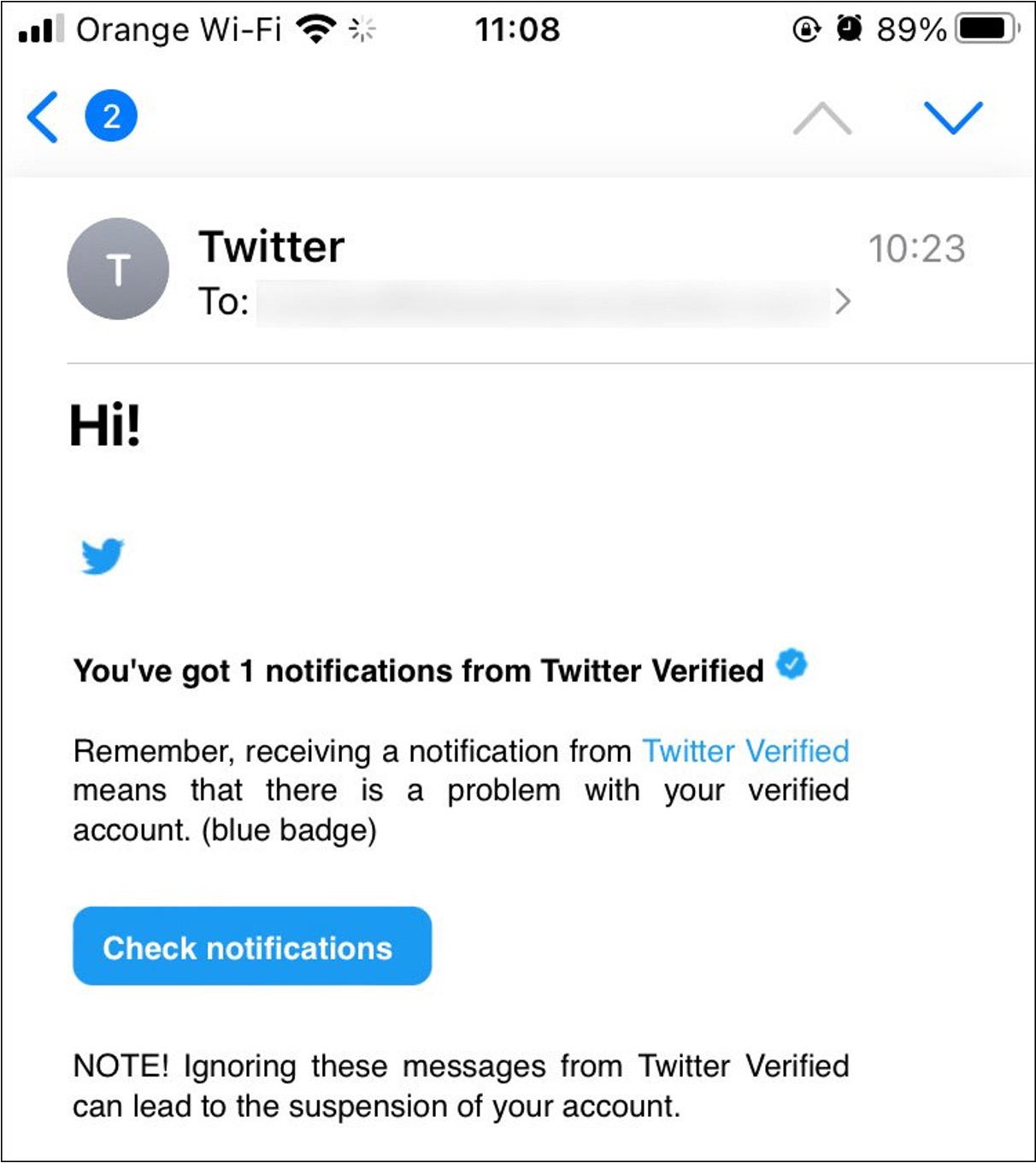Go to next message with down chevron
Screen dimensions: 1036x1163
953,118
